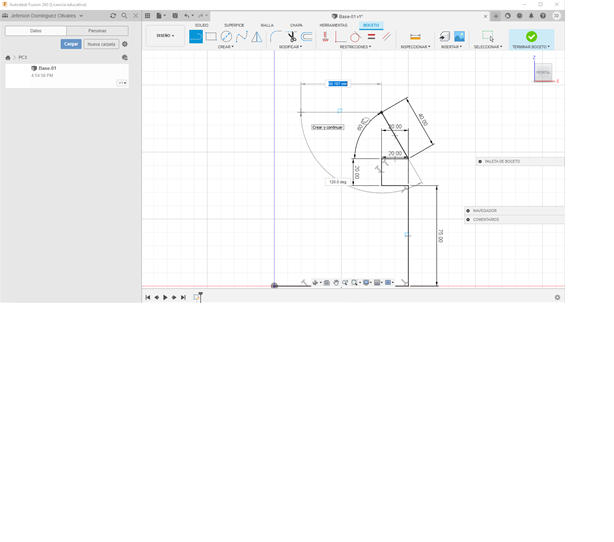
Task: Select the Mirror sketch tool
Action: 257,37
